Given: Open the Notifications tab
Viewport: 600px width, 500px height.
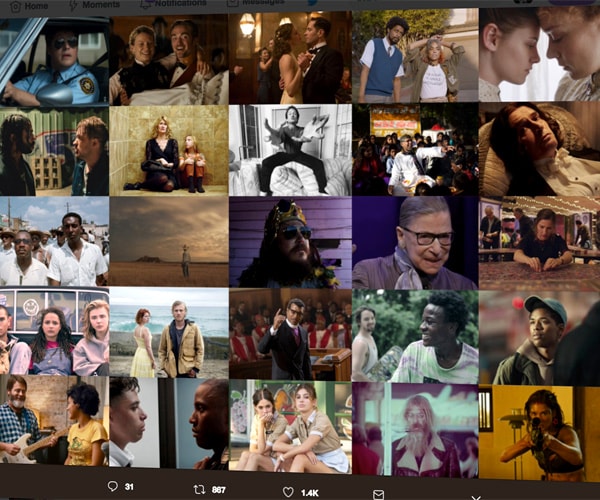Looking at the screenshot, I should point(173,4).
